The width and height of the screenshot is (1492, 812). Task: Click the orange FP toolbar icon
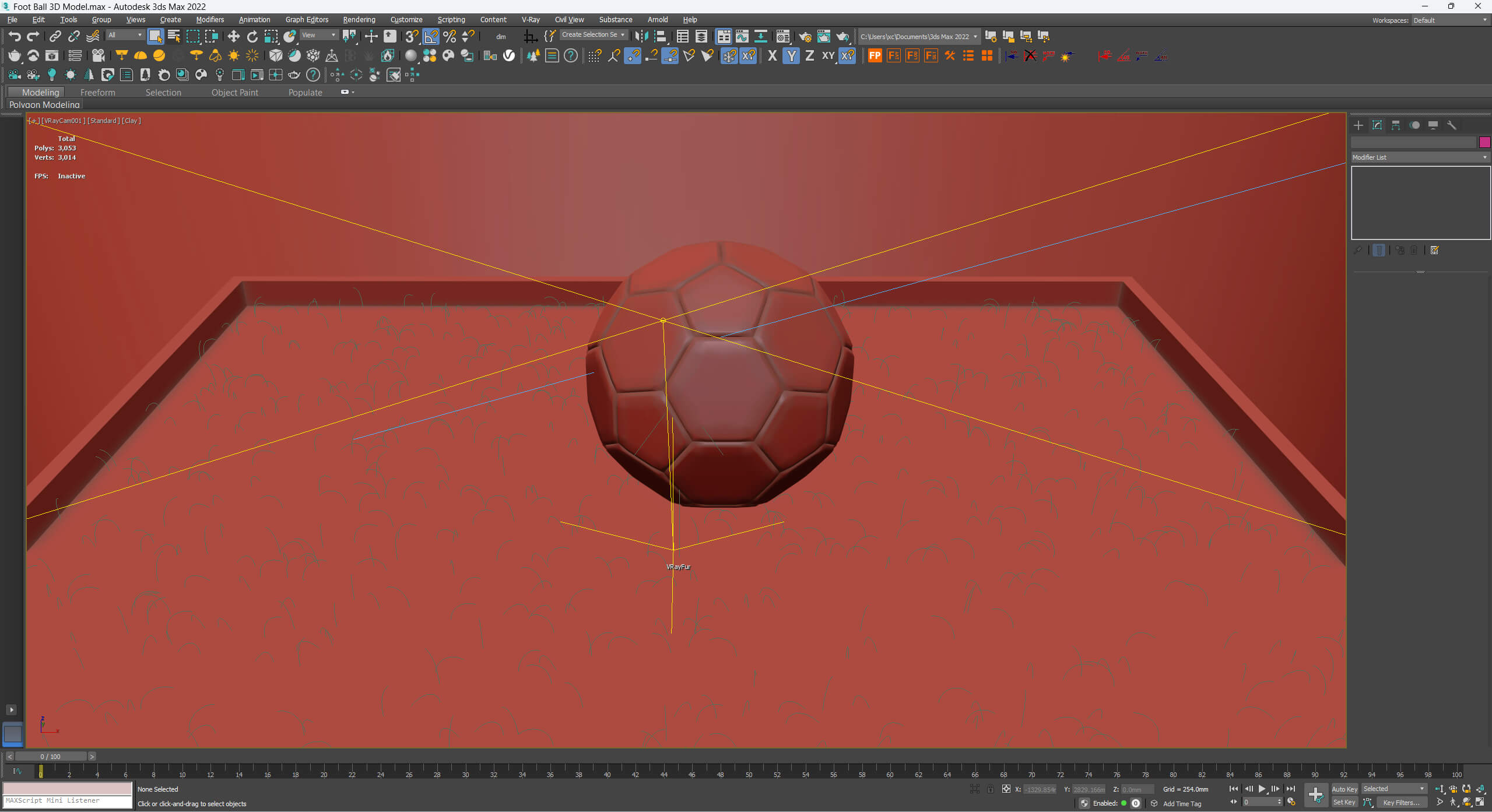[875, 56]
